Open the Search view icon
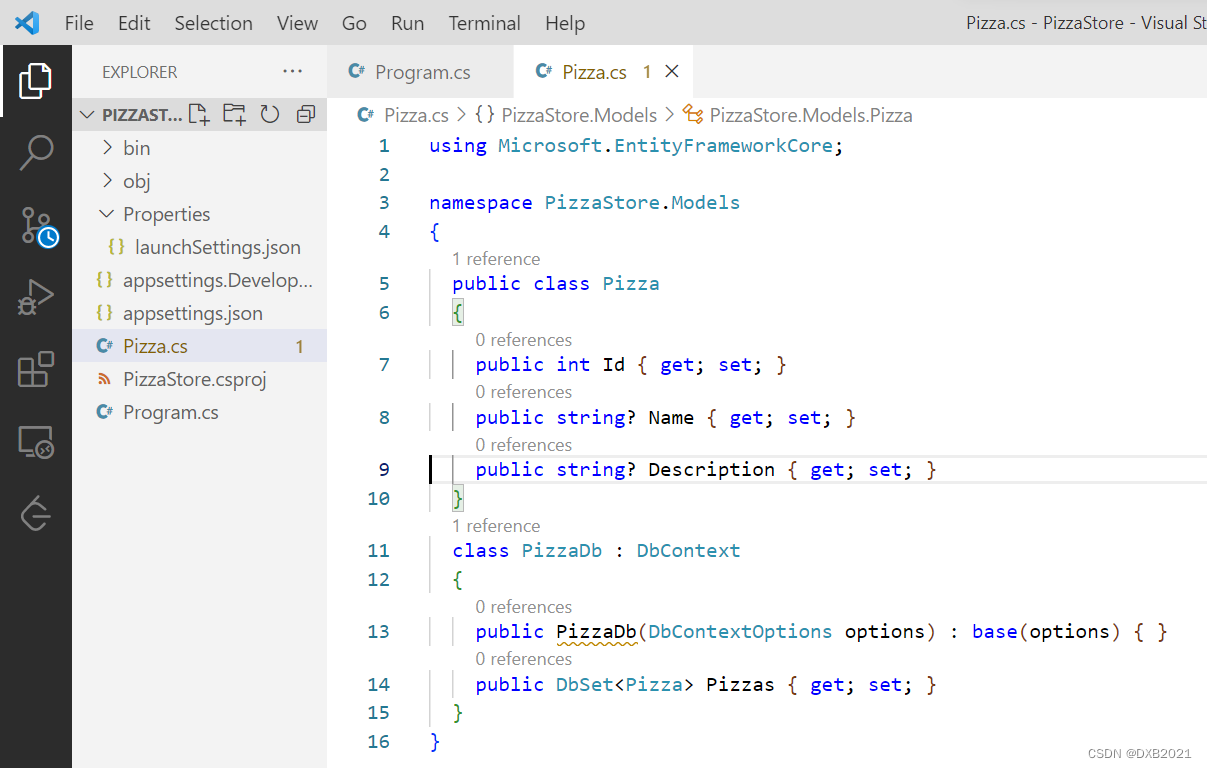Screen dimensions: 1207x768 (36, 153)
